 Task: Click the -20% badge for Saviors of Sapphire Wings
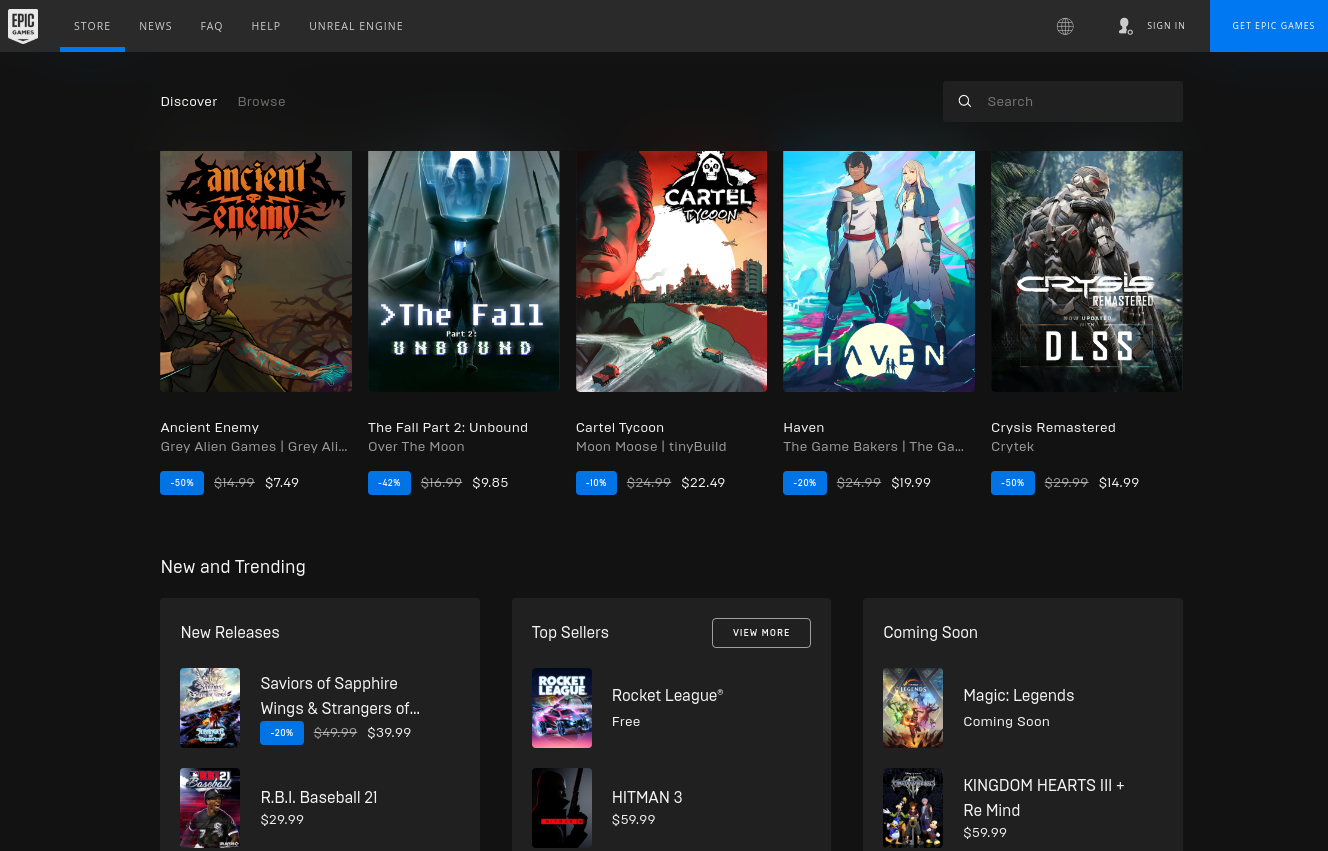pos(282,733)
